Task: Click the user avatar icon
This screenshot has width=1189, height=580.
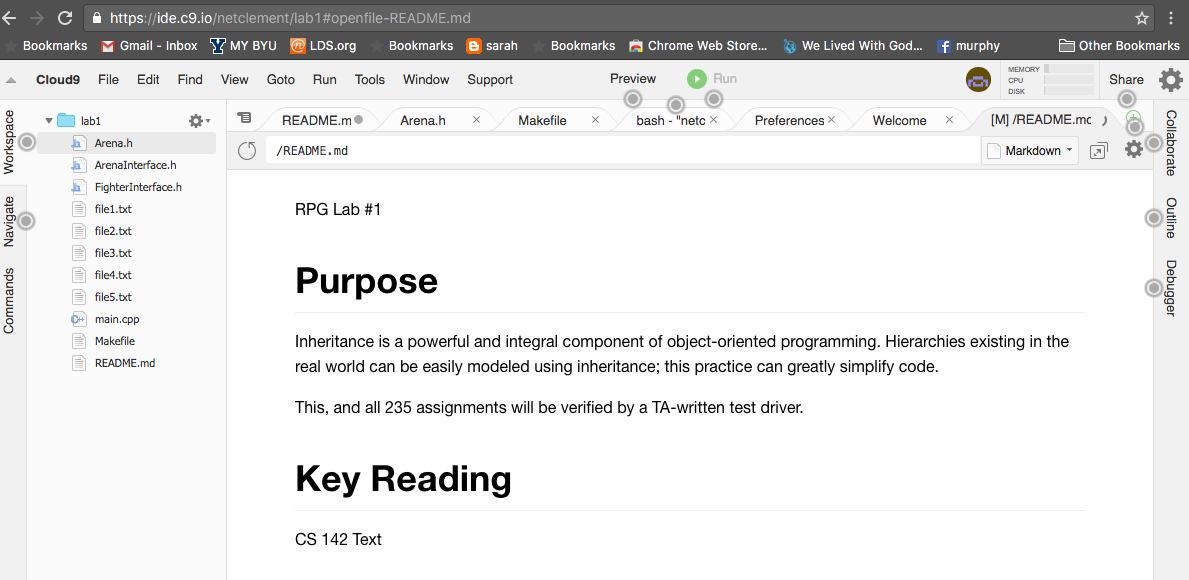Action: tap(978, 80)
